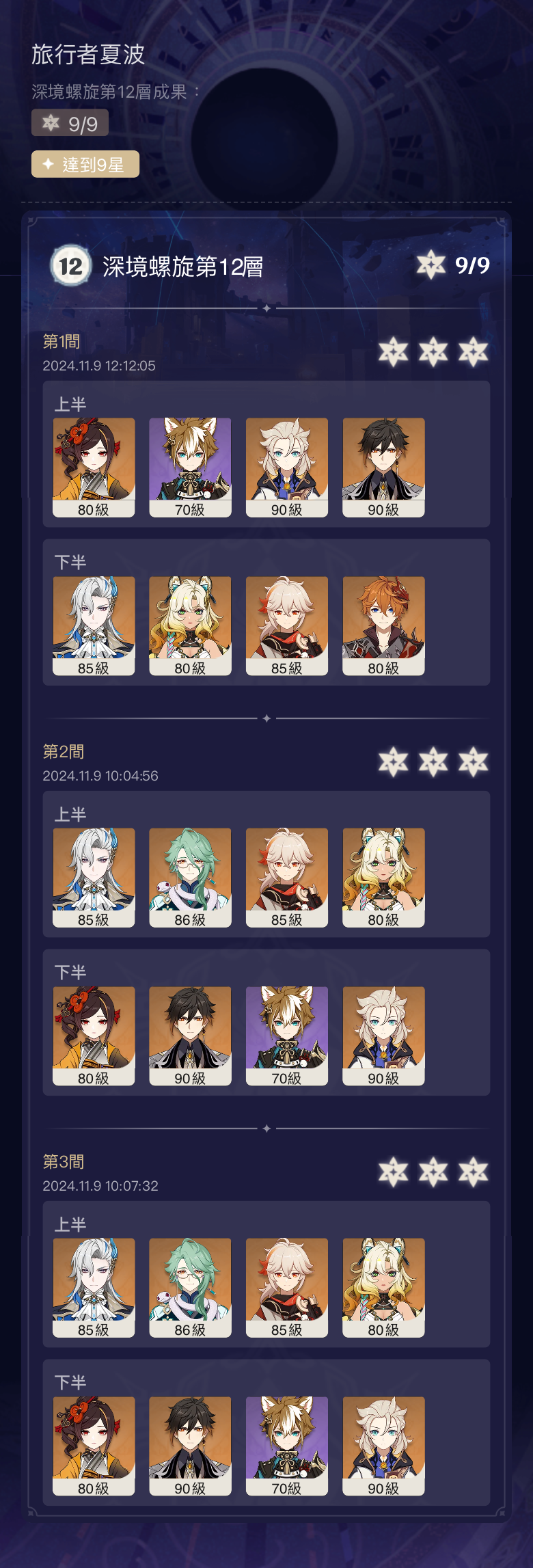533x1568 pixels.
Task: Click the 達到9星 achievement badge
Action: (x=85, y=164)
